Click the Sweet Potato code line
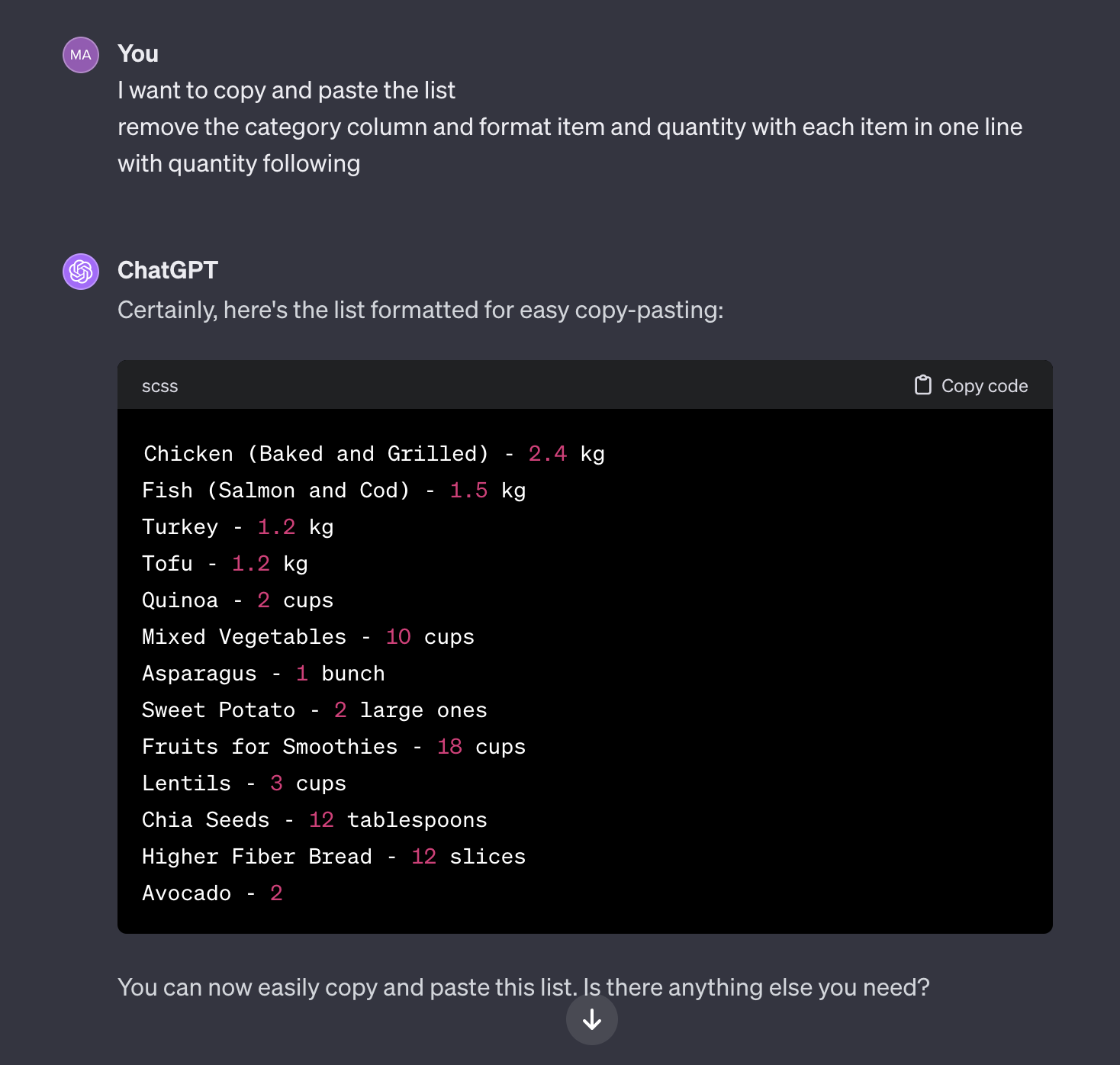Screen dimensions: 1120x1065 314,710
